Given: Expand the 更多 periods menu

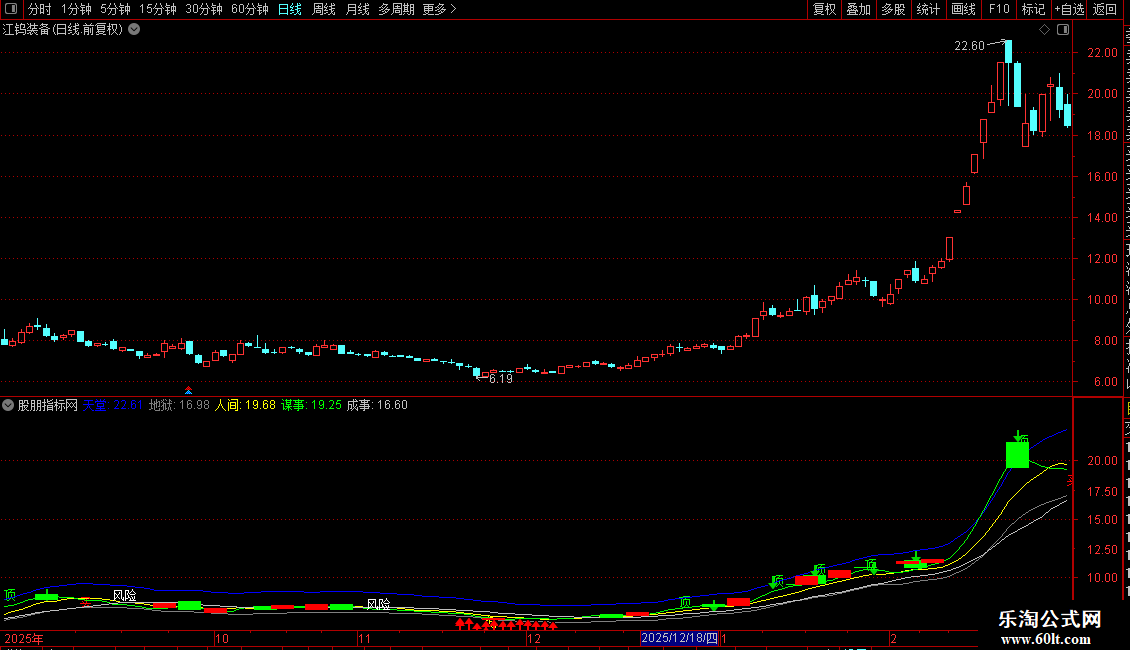Looking at the screenshot, I should tap(439, 9).
